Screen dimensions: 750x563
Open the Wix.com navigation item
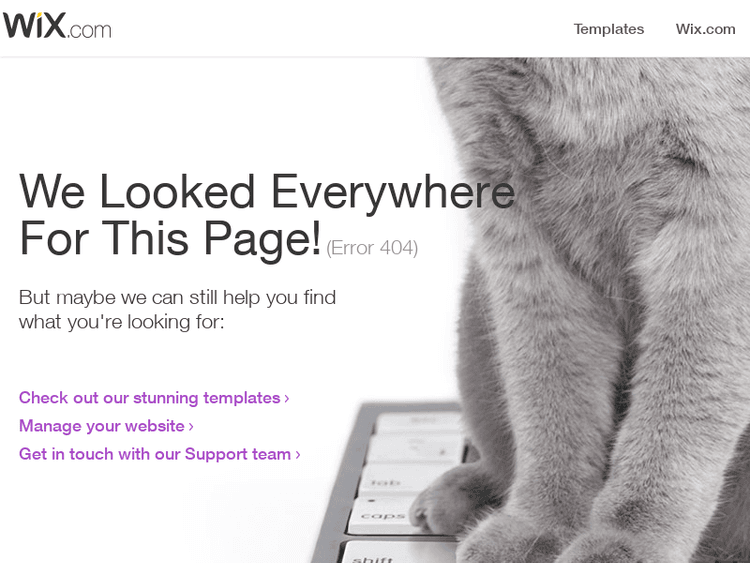pyautogui.click(x=705, y=29)
